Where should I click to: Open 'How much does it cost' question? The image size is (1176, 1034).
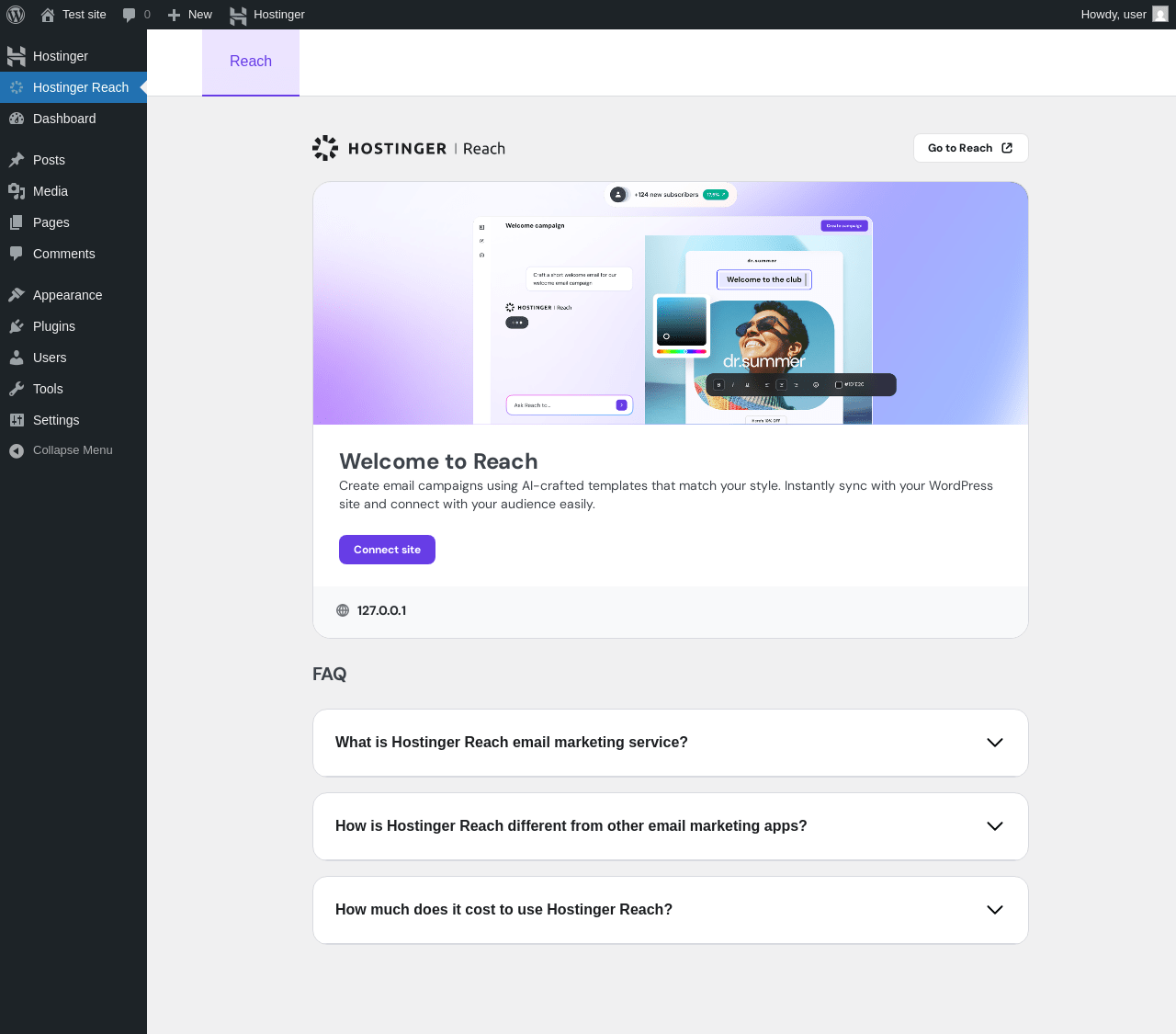(x=671, y=910)
